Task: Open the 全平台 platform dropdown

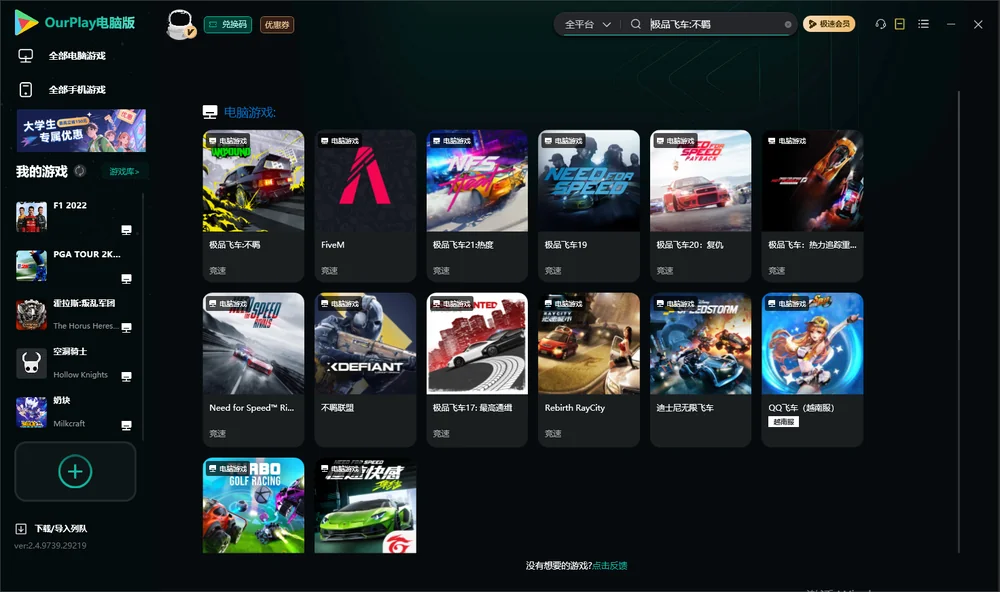Action: (587, 24)
